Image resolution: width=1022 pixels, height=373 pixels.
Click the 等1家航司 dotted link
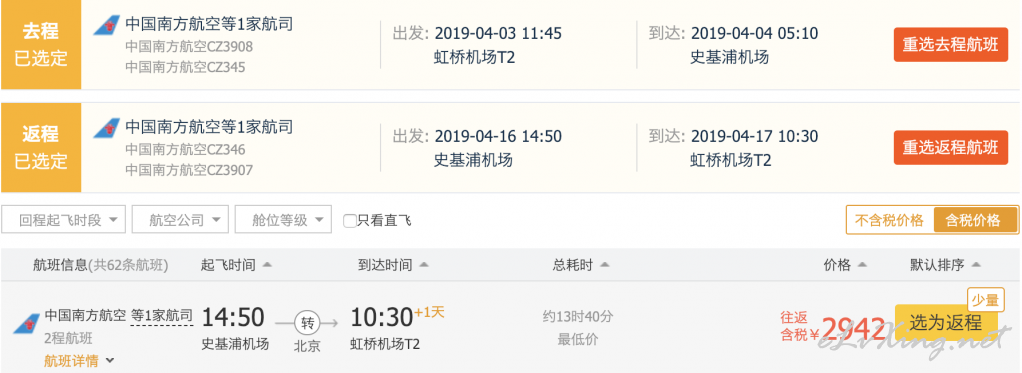point(162,316)
